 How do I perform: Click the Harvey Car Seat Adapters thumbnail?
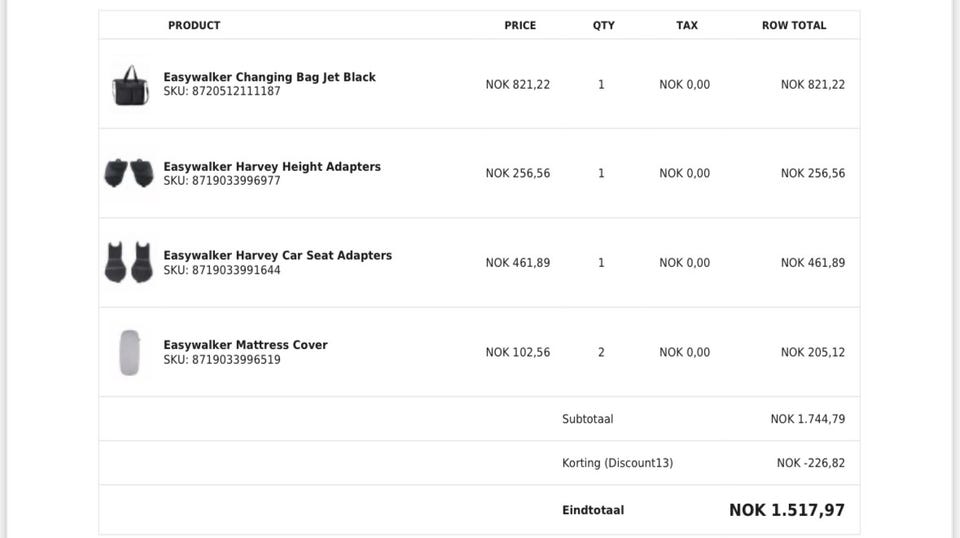(129, 262)
